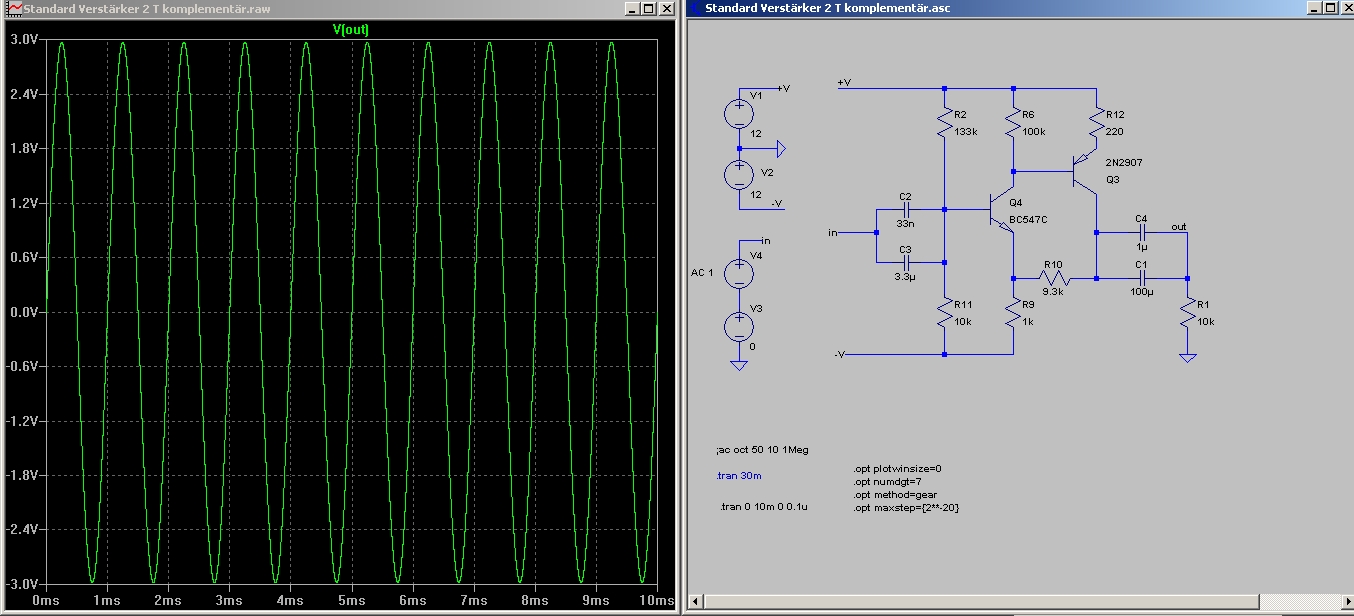
Task: Click the '.tran 0 10m 0 0.1u' text
Action: [763, 507]
